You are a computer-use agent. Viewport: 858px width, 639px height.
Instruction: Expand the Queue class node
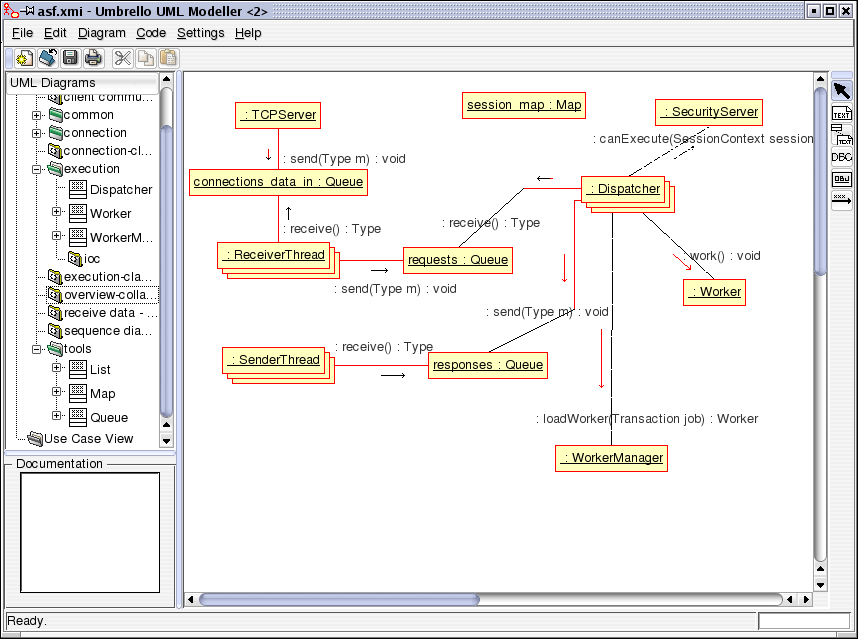(x=56, y=415)
